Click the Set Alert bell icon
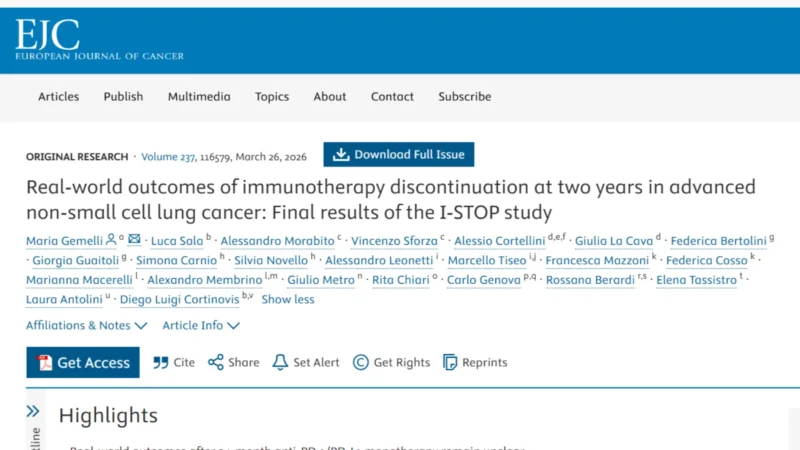This screenshot has height=450, width=800. (x=280, y=362)
